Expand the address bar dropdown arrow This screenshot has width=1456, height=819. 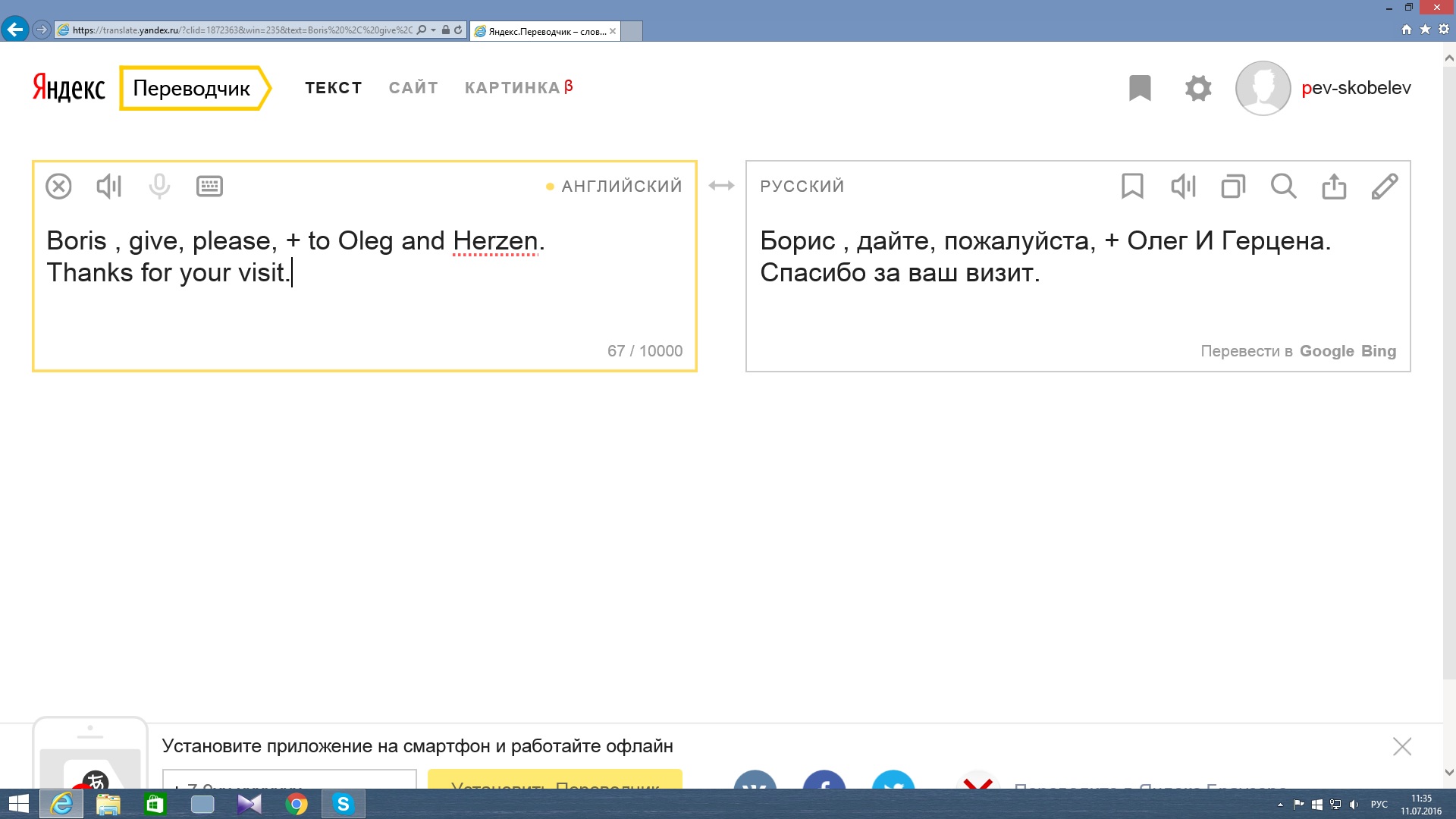[x=433, y=30]
